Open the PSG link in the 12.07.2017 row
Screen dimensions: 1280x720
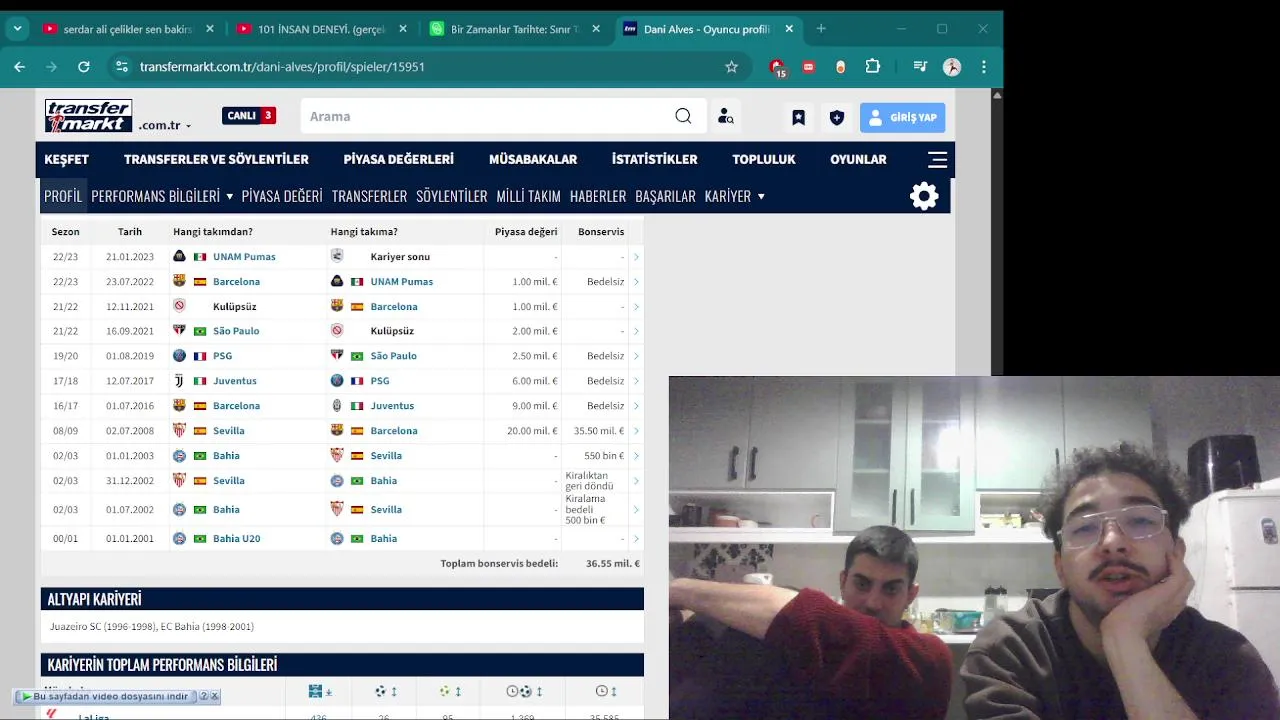coord(380,381)
